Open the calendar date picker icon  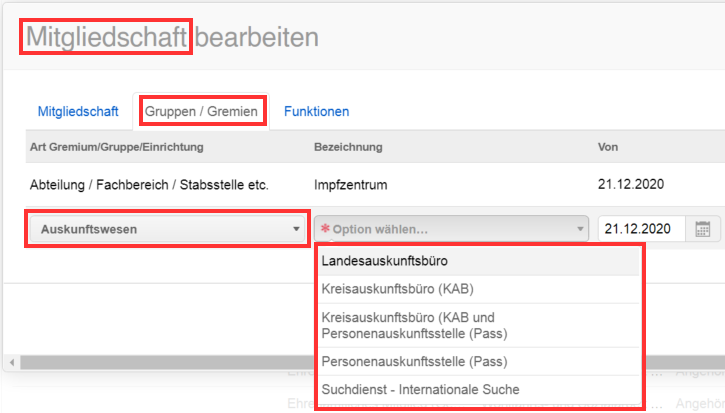[703, 229]
